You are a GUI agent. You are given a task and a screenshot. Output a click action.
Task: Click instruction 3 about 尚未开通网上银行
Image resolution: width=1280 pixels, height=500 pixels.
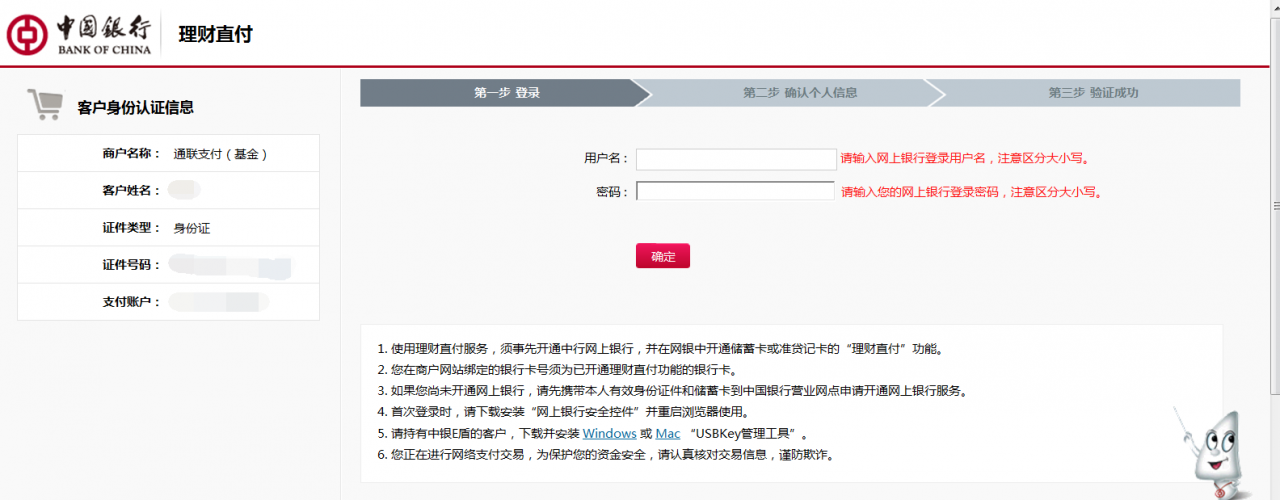(673, 391)
